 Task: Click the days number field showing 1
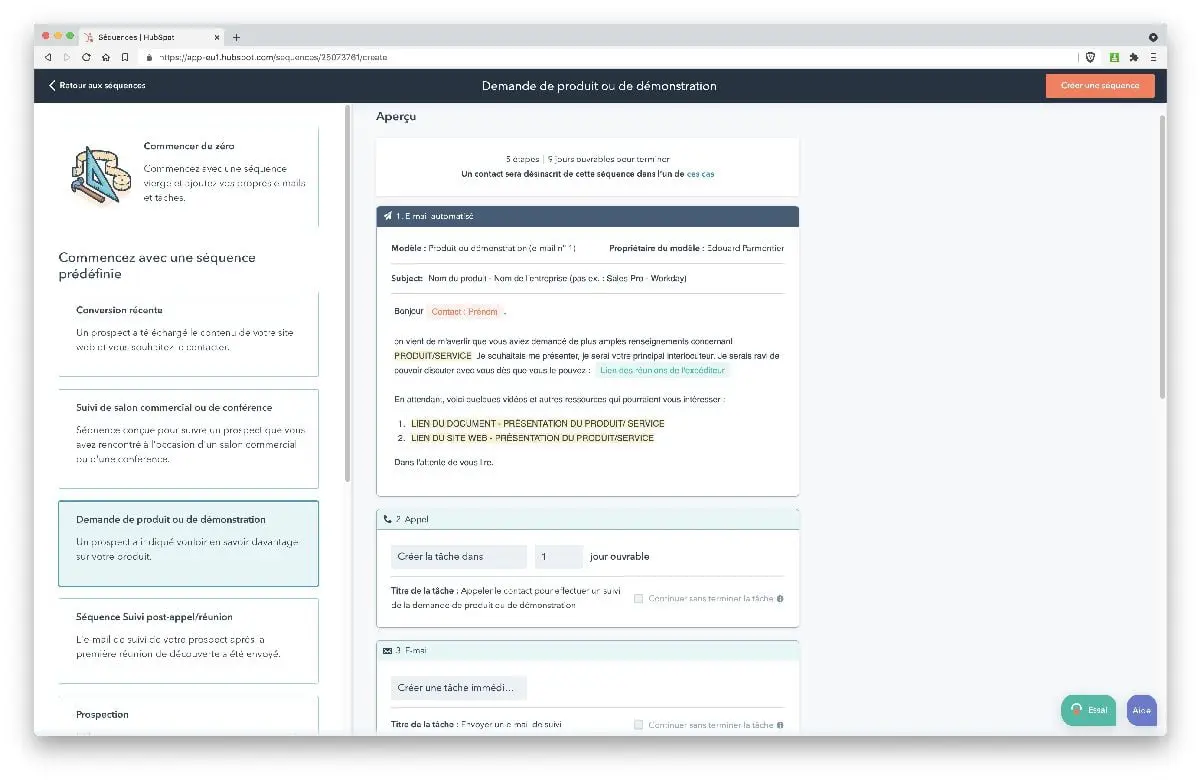point(558,556)
